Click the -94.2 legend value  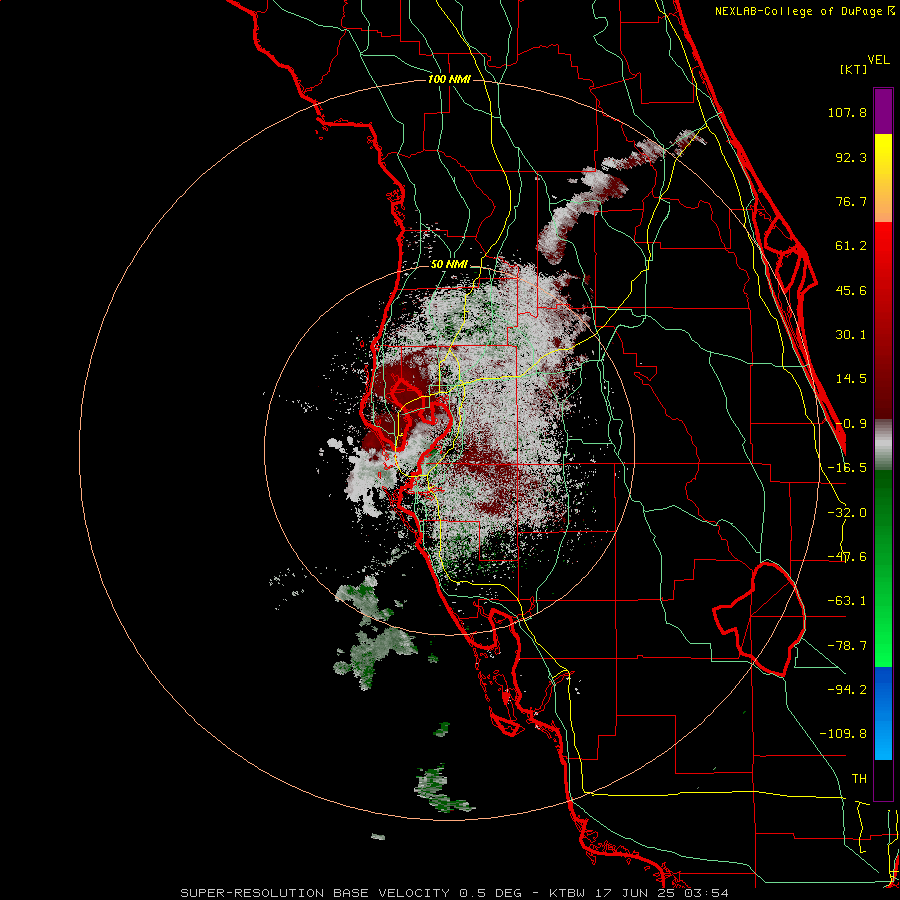coord(847,690)
